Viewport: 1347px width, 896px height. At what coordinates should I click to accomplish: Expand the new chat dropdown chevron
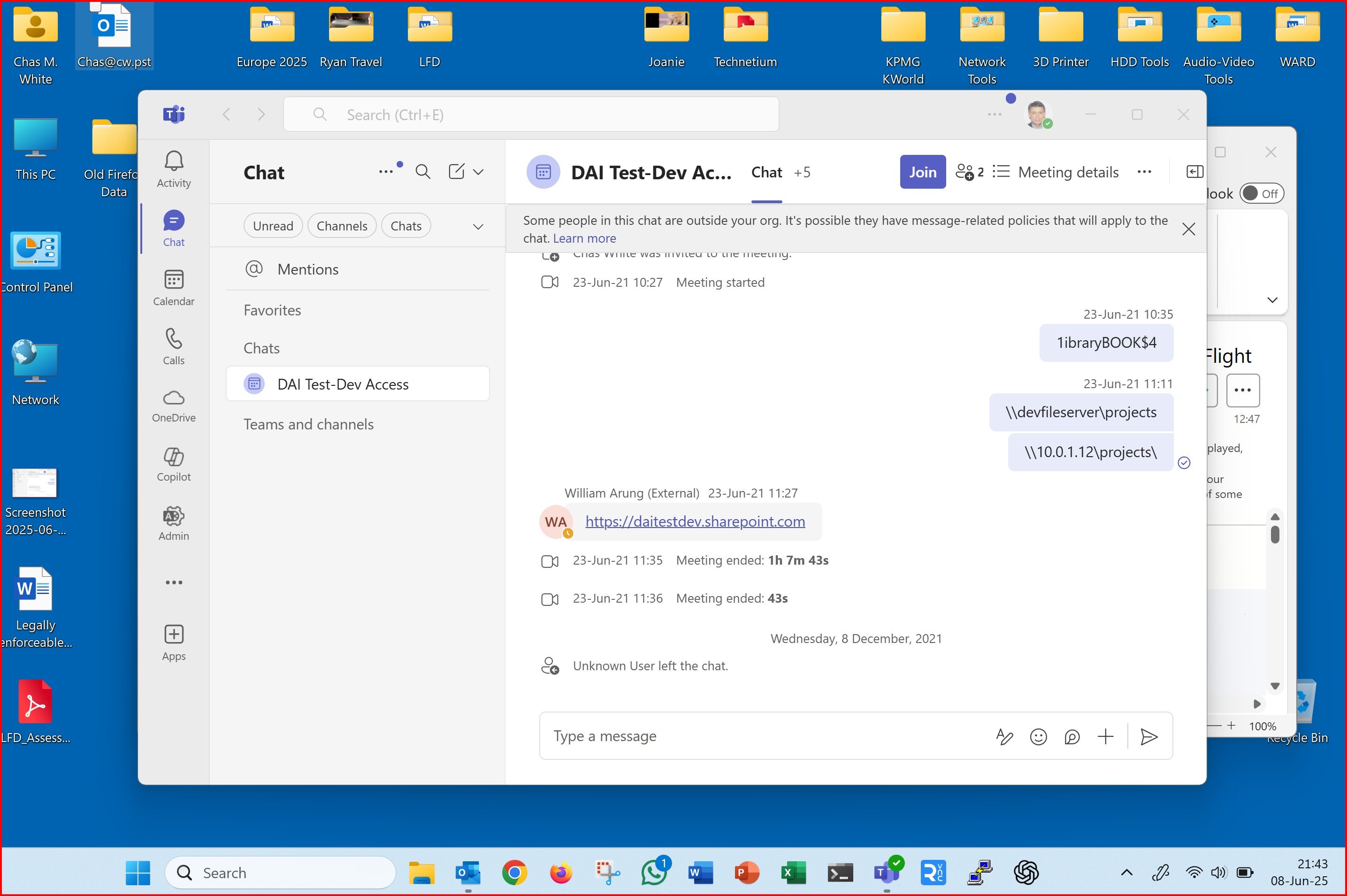pos(479,171)
